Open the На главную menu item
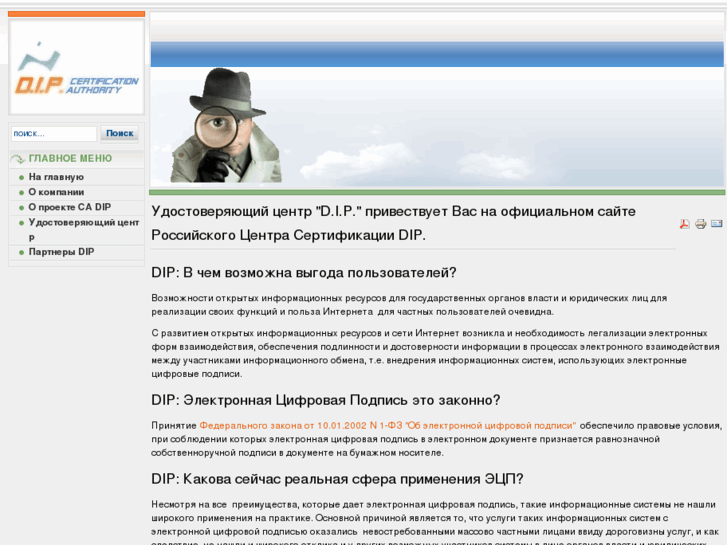The width and height of the screenshot is (727, 545). [x=56, y=177]
